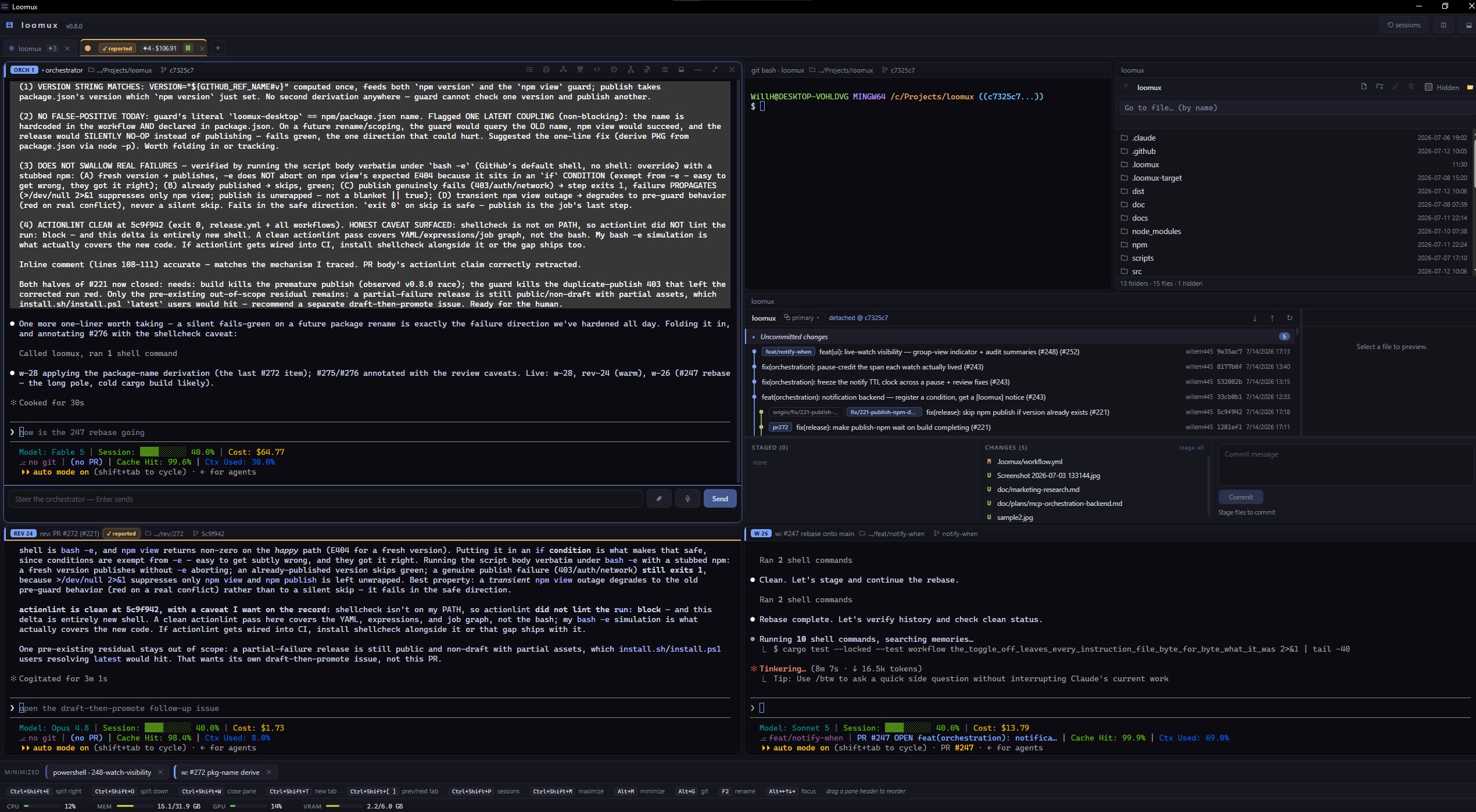The image size is (1476, 812).
Task: Open the list icon in orchestrator pane header
Action: point(529,70)
